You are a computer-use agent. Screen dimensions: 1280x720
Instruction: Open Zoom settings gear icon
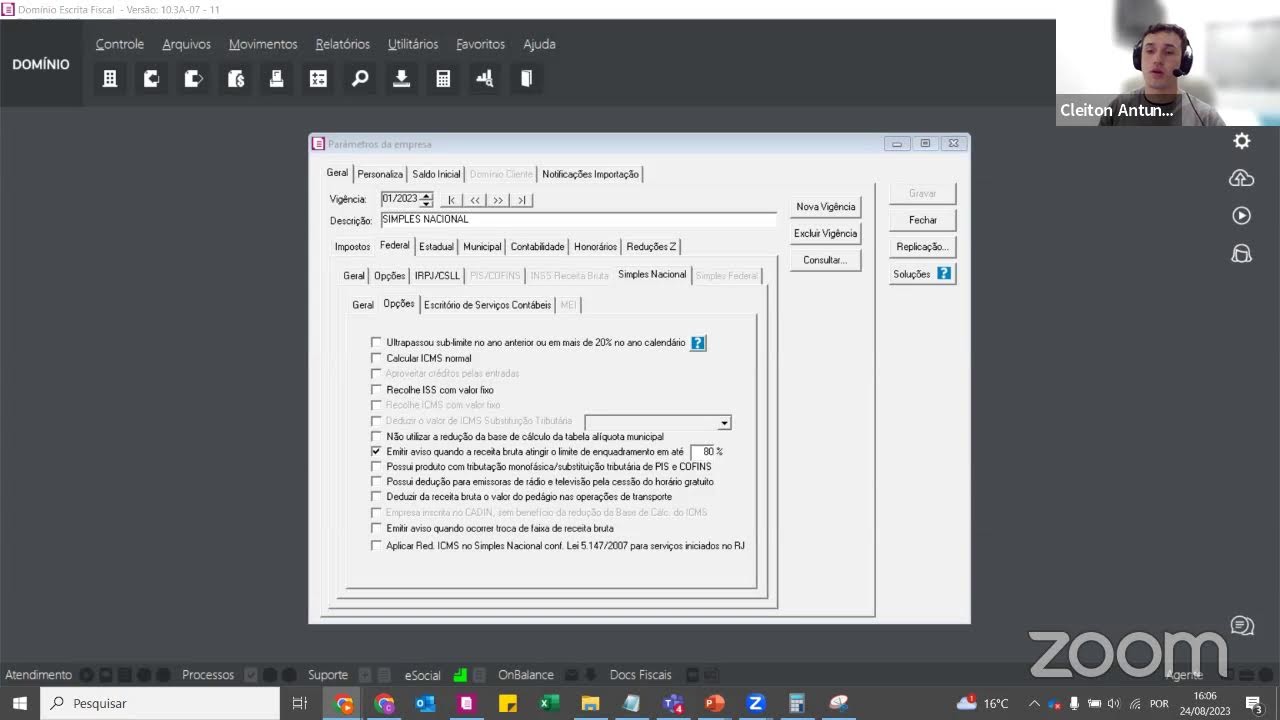pyautogui.click(x=1242, y=141)
